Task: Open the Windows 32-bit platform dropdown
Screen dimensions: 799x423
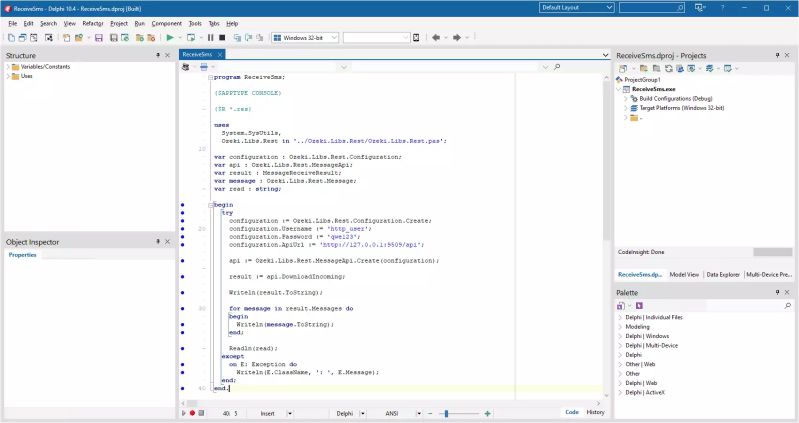Action: point(334,38)
